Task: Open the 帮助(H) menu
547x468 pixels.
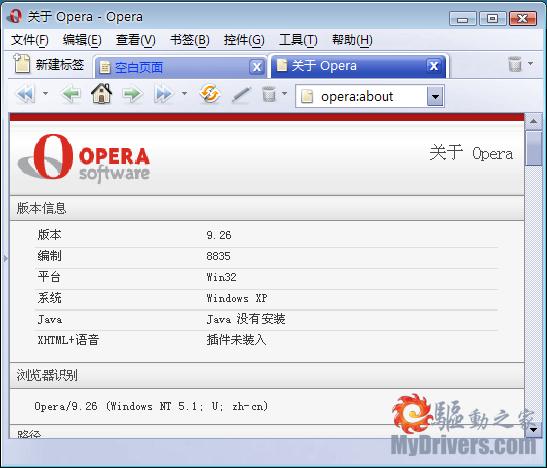Action: (352, 40)
